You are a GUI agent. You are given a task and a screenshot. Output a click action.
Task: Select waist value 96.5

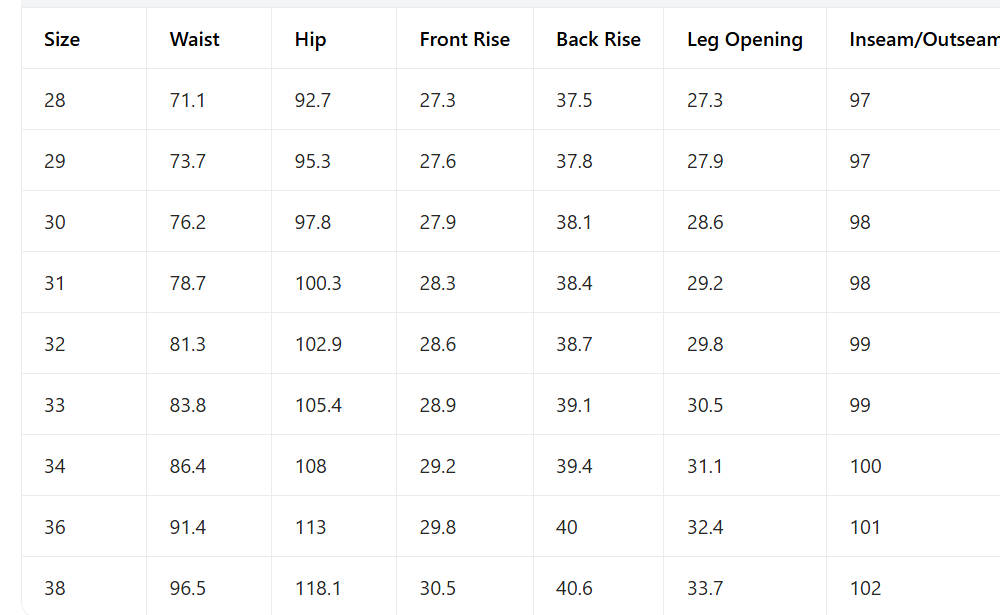(188, 588)
